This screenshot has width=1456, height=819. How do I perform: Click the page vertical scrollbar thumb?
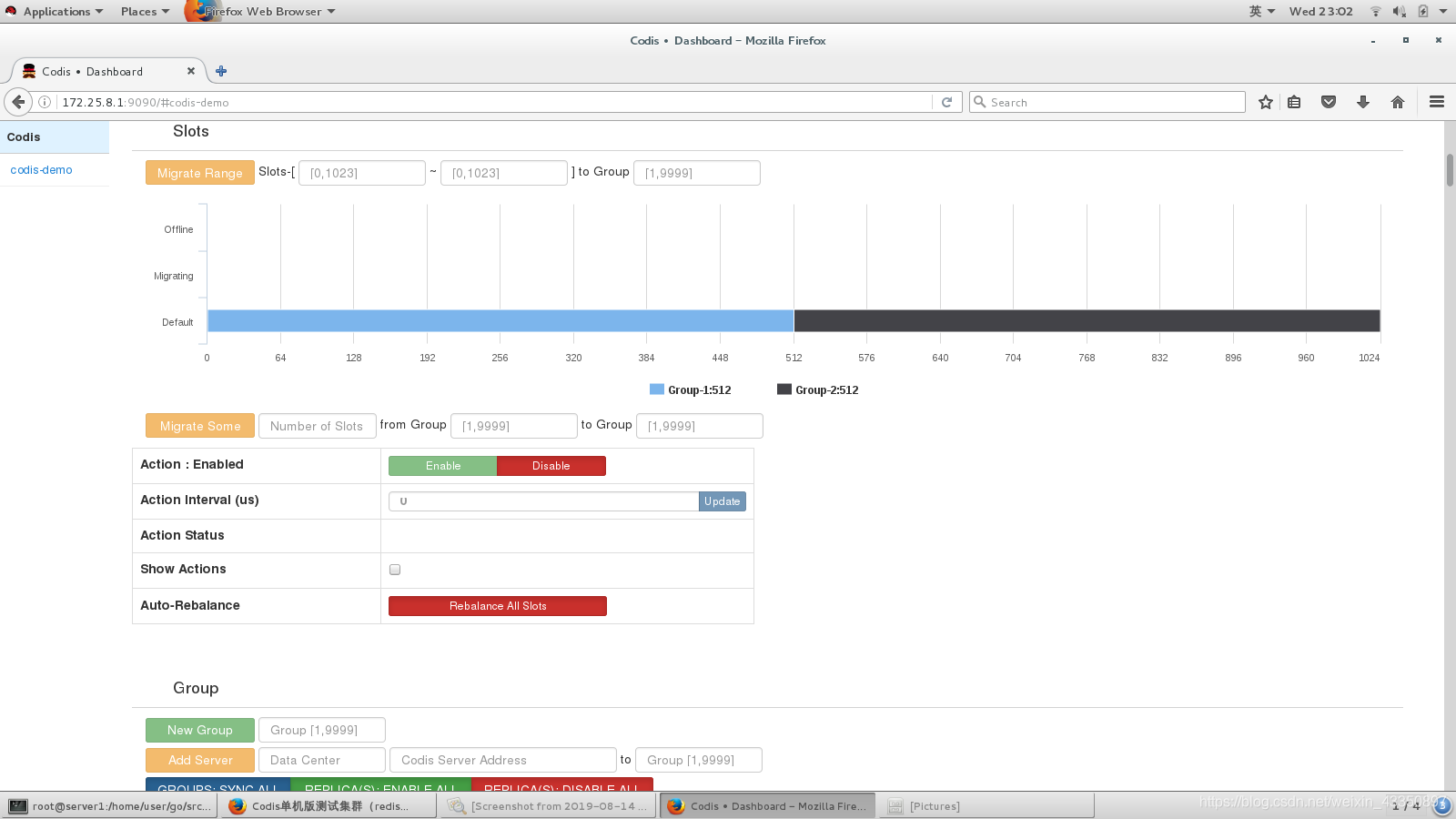point(1450,170)
